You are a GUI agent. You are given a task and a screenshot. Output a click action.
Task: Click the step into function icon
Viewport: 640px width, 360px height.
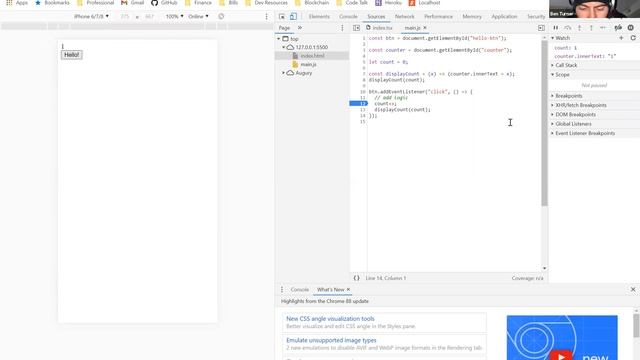[580, 28]
